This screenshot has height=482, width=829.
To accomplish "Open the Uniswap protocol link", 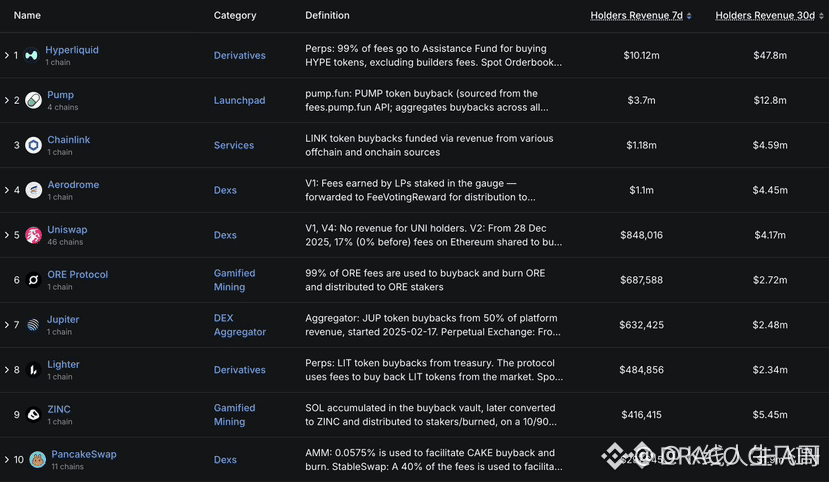I will click(67, 229).
